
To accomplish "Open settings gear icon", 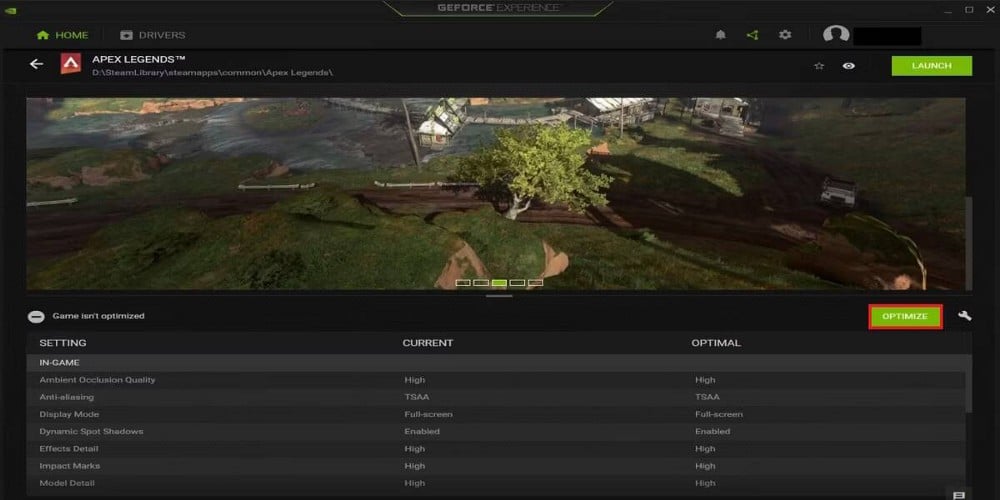I will pyautogui.click(x=785, y=35).
